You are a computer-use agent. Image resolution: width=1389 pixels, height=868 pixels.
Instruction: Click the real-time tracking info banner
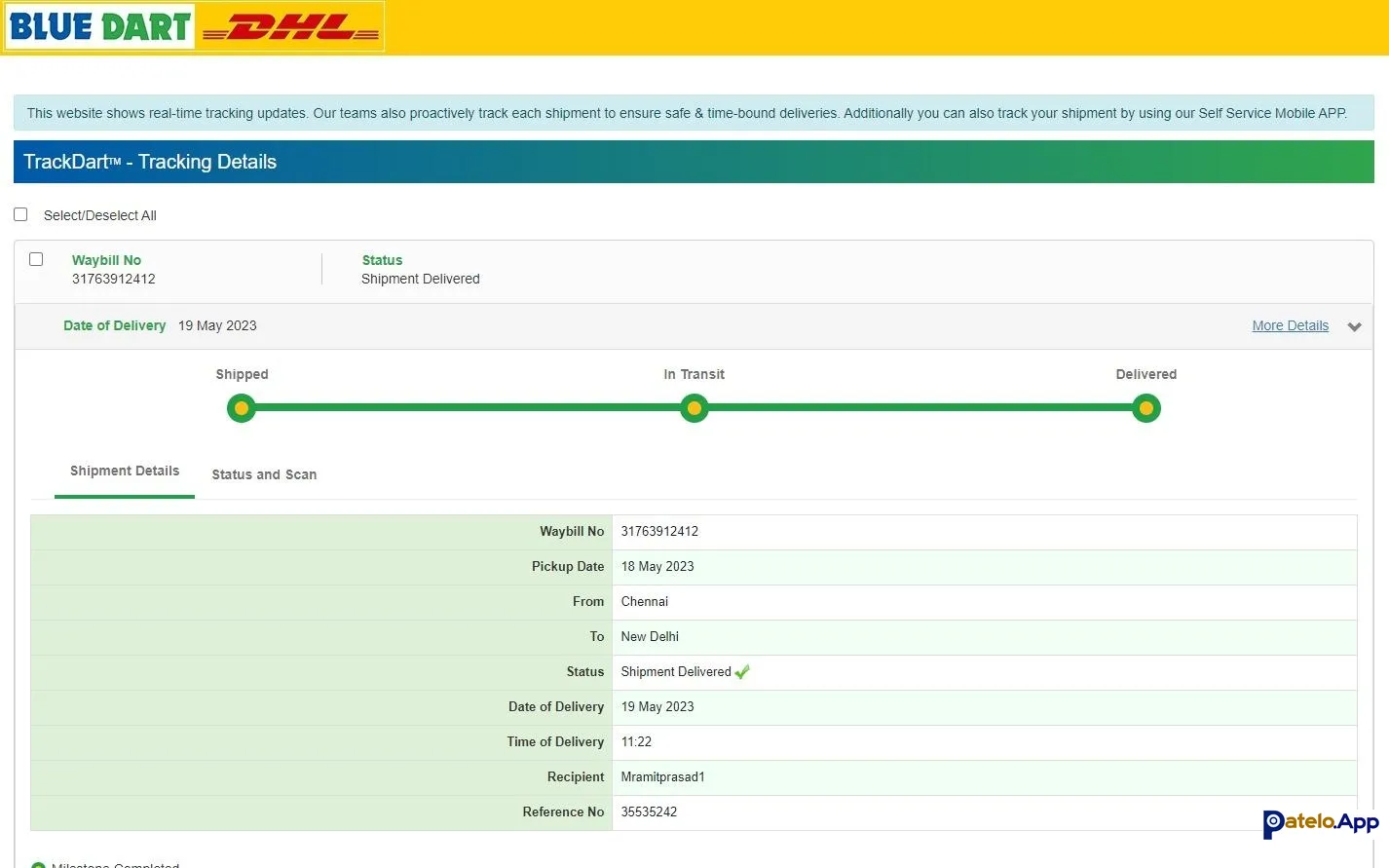[687, 113]
